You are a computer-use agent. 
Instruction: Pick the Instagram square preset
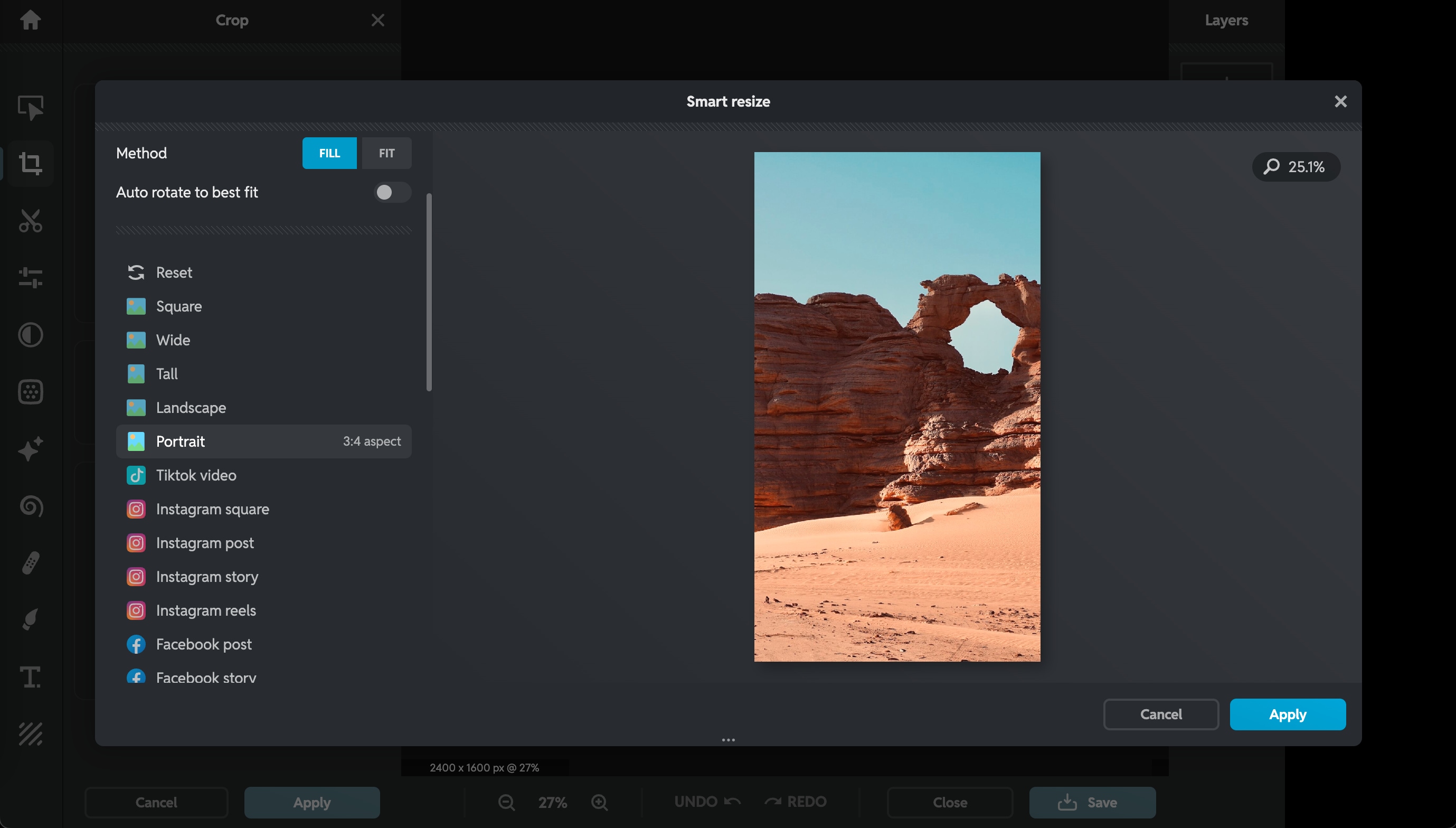(x=263, y=509)
